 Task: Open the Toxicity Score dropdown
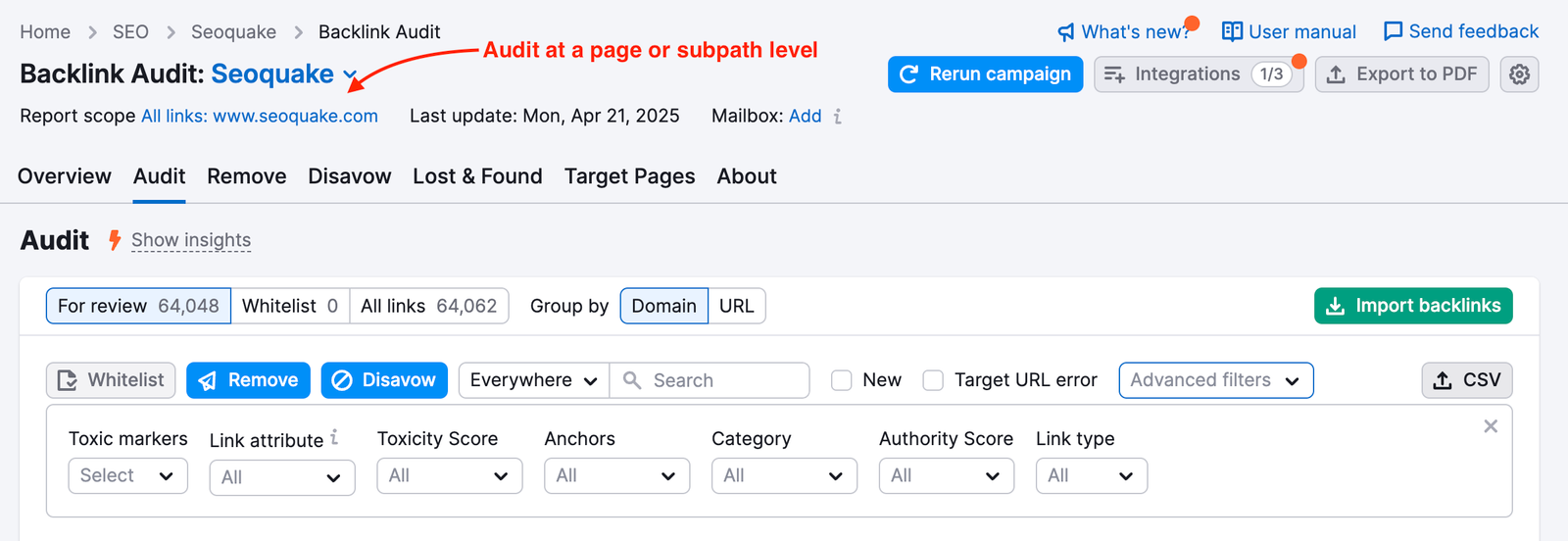pyautogui.click(x=449, y=476)
